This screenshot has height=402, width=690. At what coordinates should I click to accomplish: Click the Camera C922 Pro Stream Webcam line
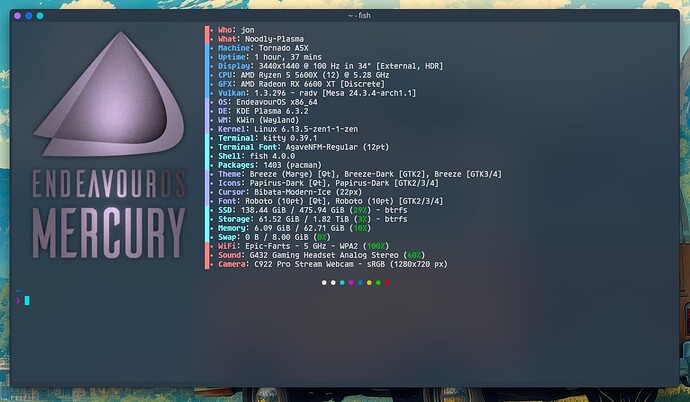(x=333, y=264)
